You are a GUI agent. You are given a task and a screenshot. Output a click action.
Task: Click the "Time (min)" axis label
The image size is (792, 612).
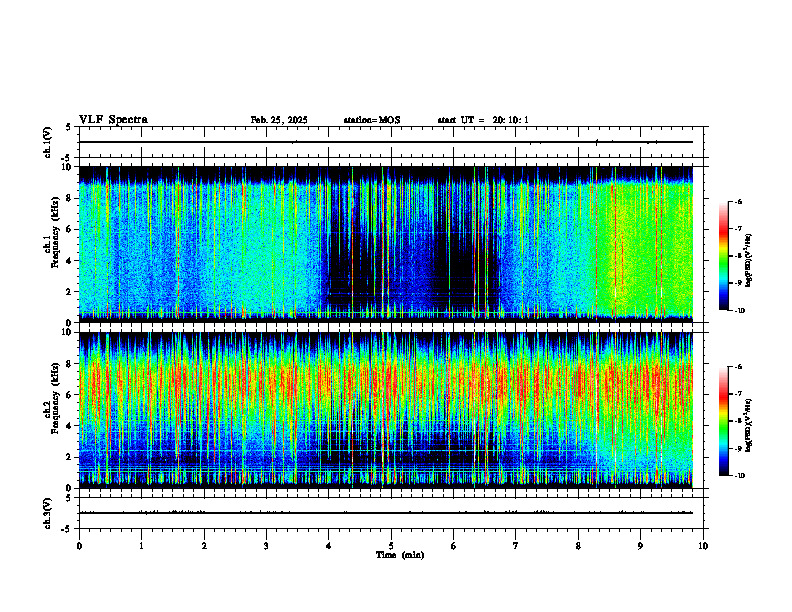(x=400, y=555)
